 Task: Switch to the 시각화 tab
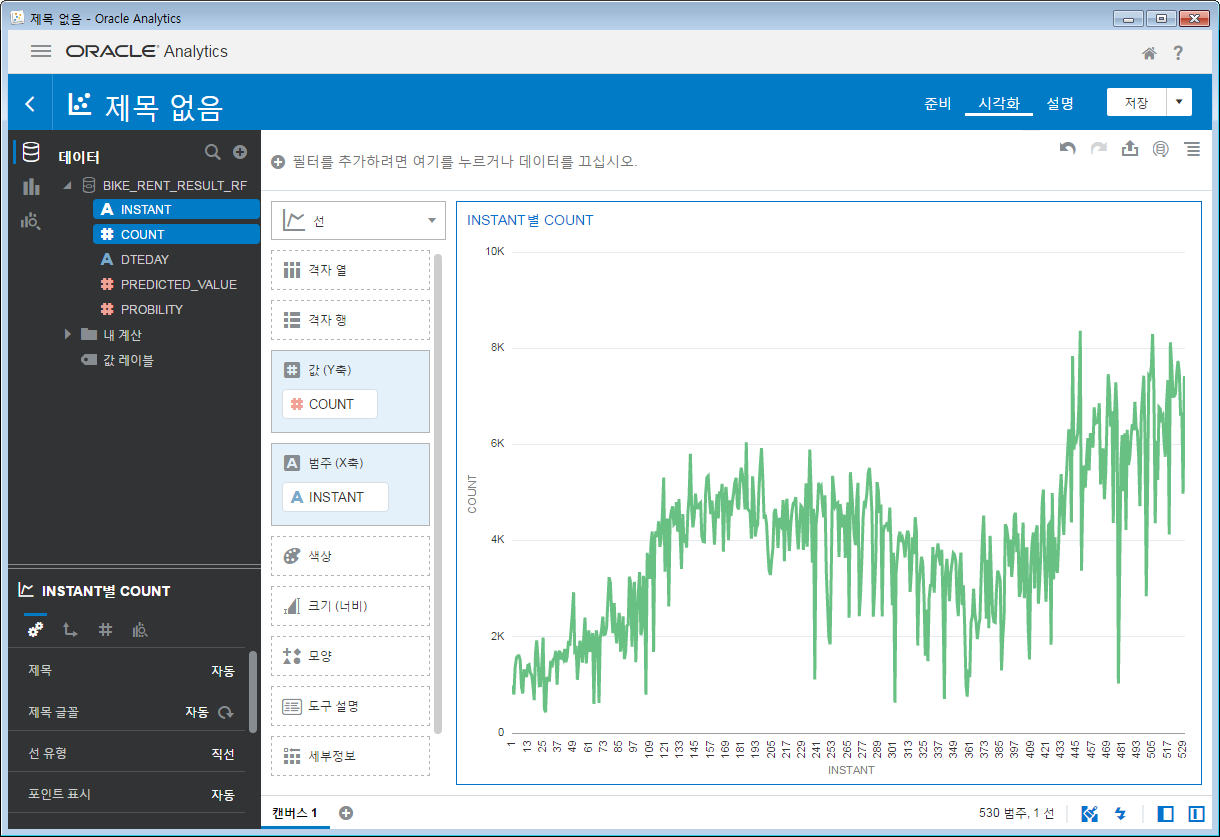[x=999, y=103]
